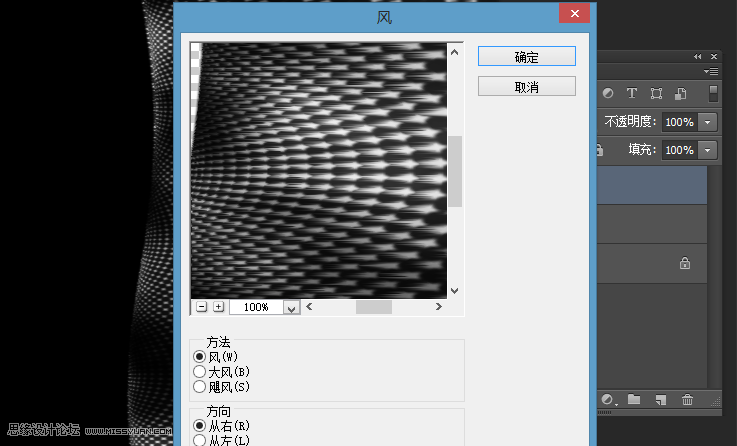Choose the 从右(R) direction option
Screen dimensions: 737x446
point(199,426)
